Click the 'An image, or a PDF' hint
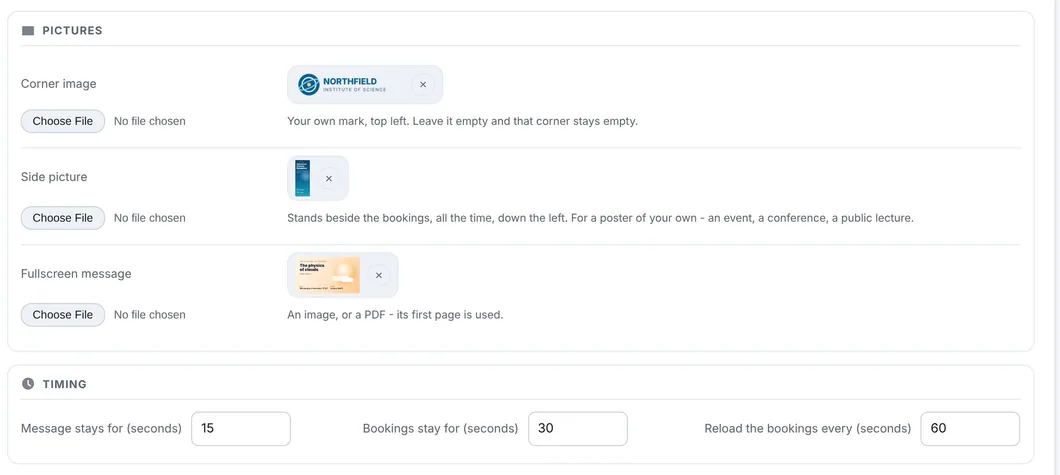Image resolution: width=1060 pixels, height=475 pixels. tap(395, 315)
